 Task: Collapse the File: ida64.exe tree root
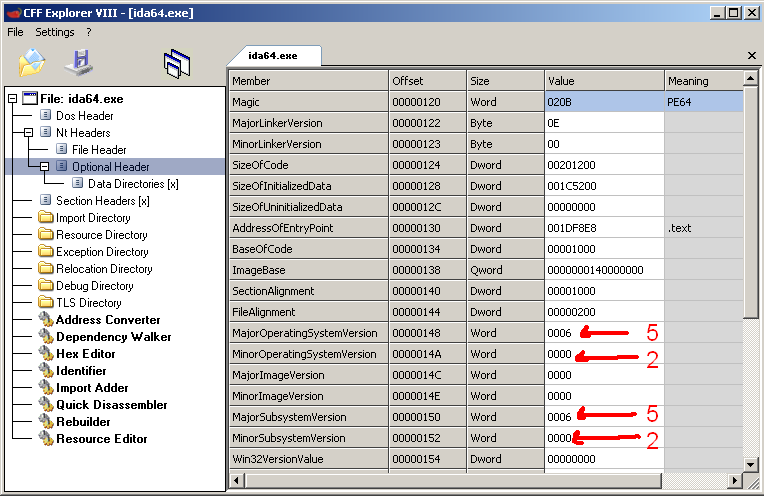pyautogui.click(x=13, y=99)
